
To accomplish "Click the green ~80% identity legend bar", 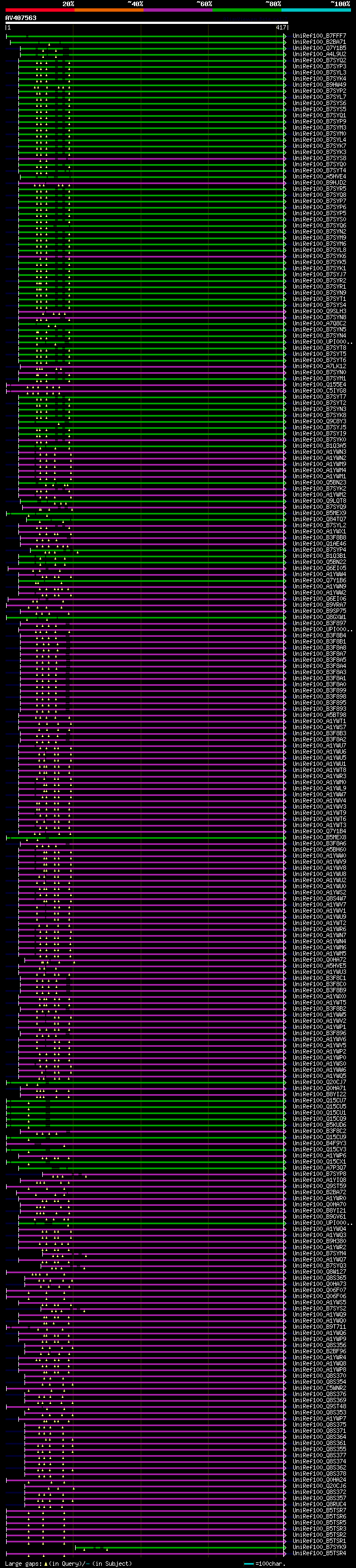I will click(x=247, y=10).
